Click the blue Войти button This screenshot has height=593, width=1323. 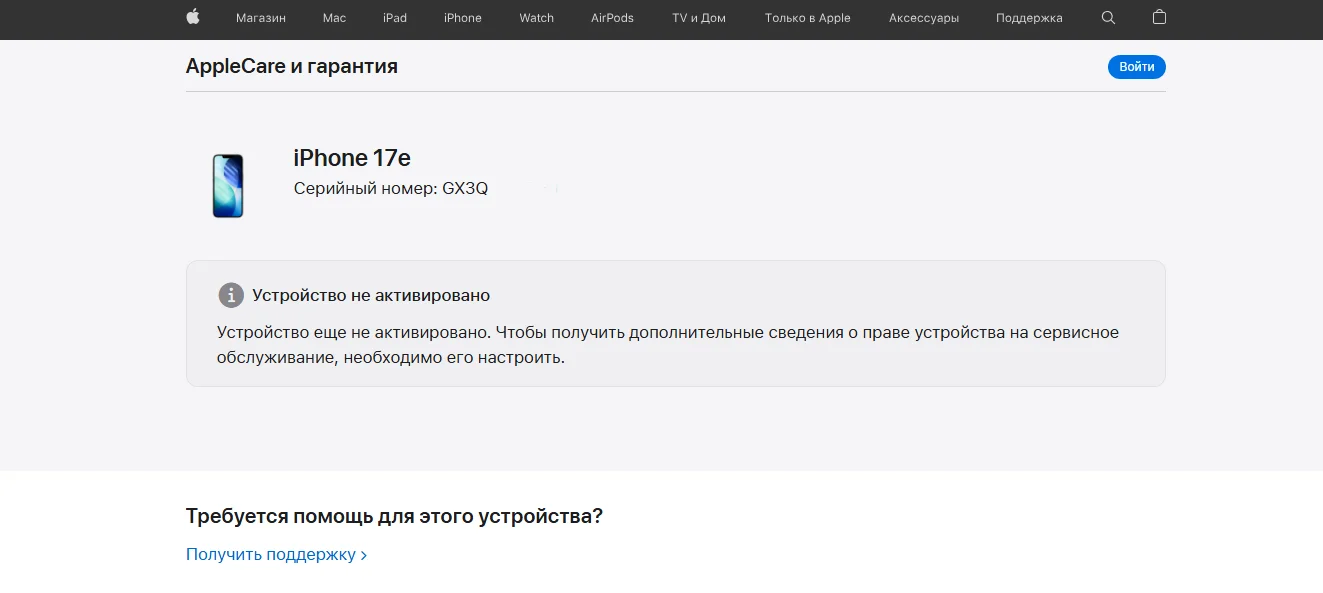coord(1136,67)
